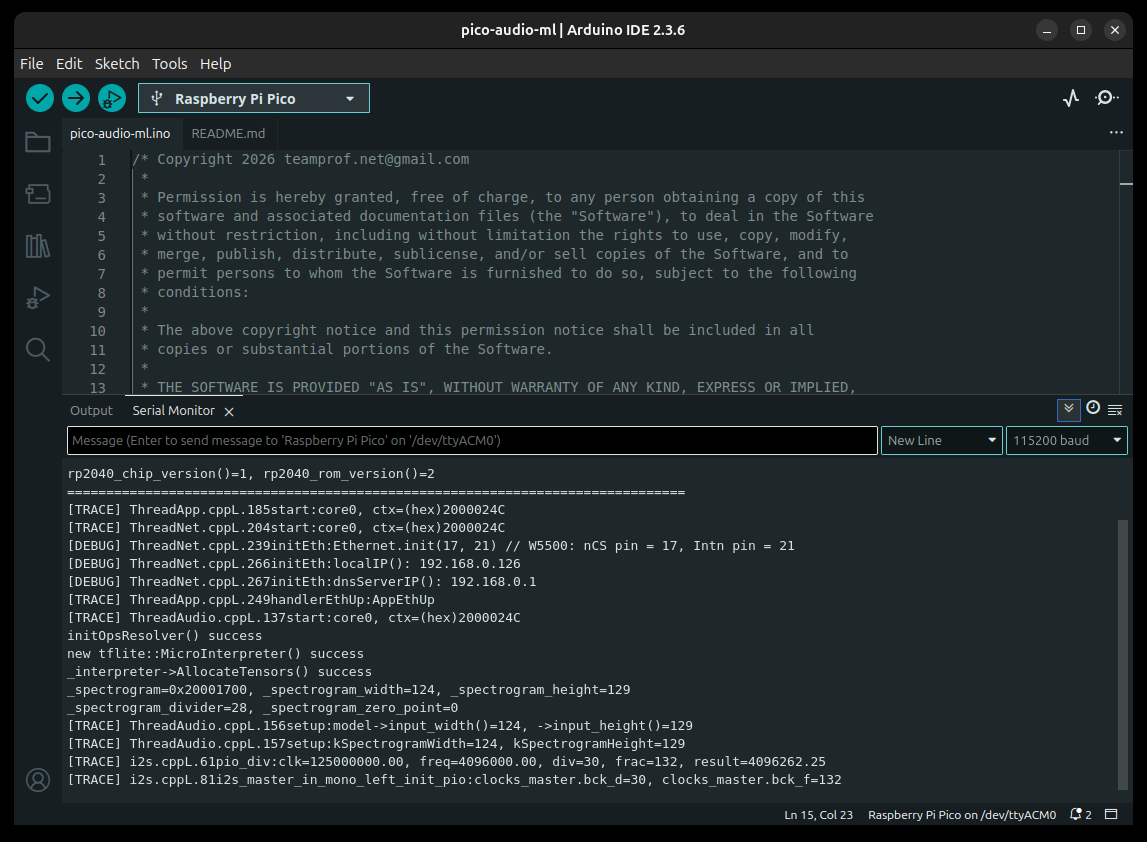Close the Serial Monitor tab
Image resolution: width=1147 pixels, height=842 pixels.
pyautogui.click(x=229, y=412)
